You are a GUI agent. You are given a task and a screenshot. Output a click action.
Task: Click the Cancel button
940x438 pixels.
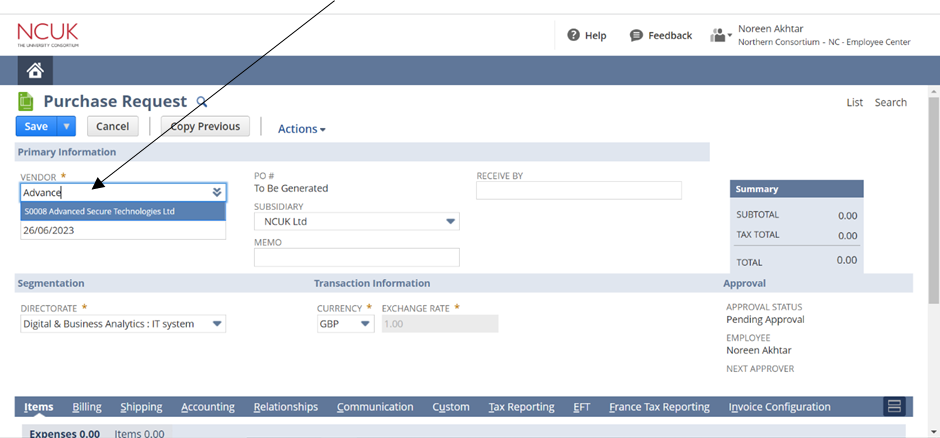pos(112,126)
